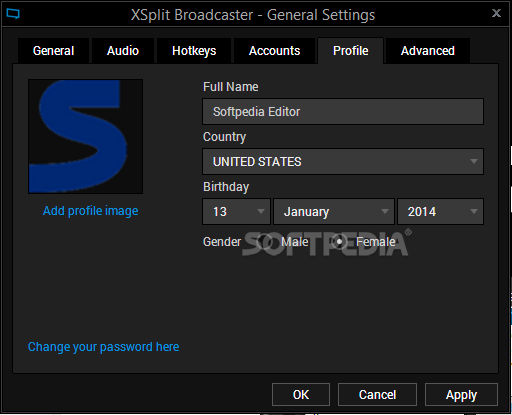The height and width of the screenshot is (415, 512).
Task: Click the Cancel button
Action: click(x=377, y=395)
